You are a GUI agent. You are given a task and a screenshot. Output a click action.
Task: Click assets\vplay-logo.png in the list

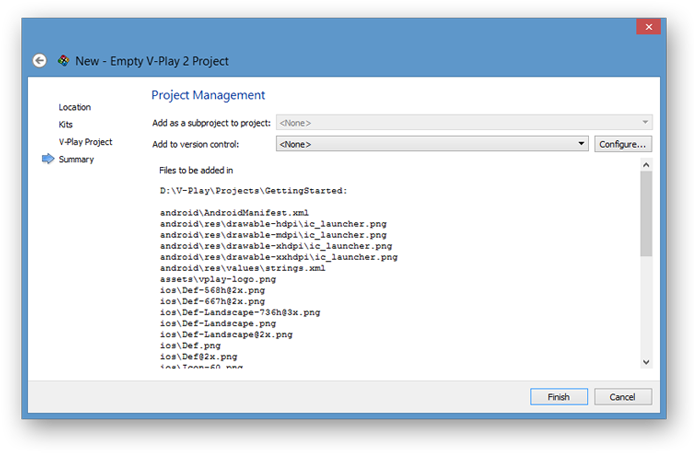point(218,279)
